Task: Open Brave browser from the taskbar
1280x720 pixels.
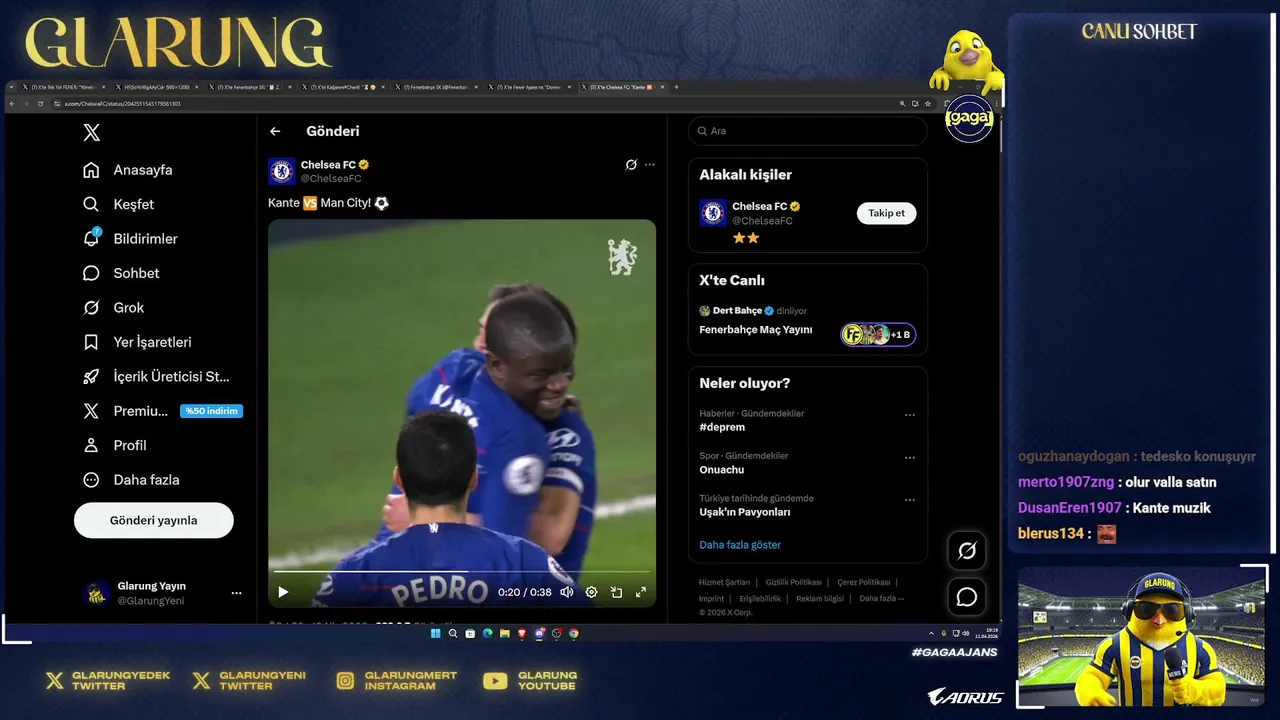Action: click(522, 633)
